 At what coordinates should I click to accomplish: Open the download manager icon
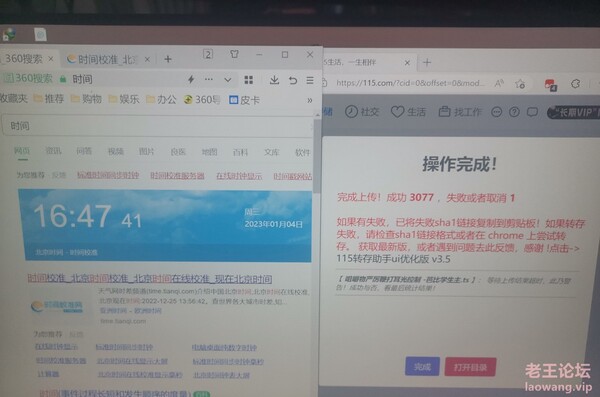(x=274, y=80)
